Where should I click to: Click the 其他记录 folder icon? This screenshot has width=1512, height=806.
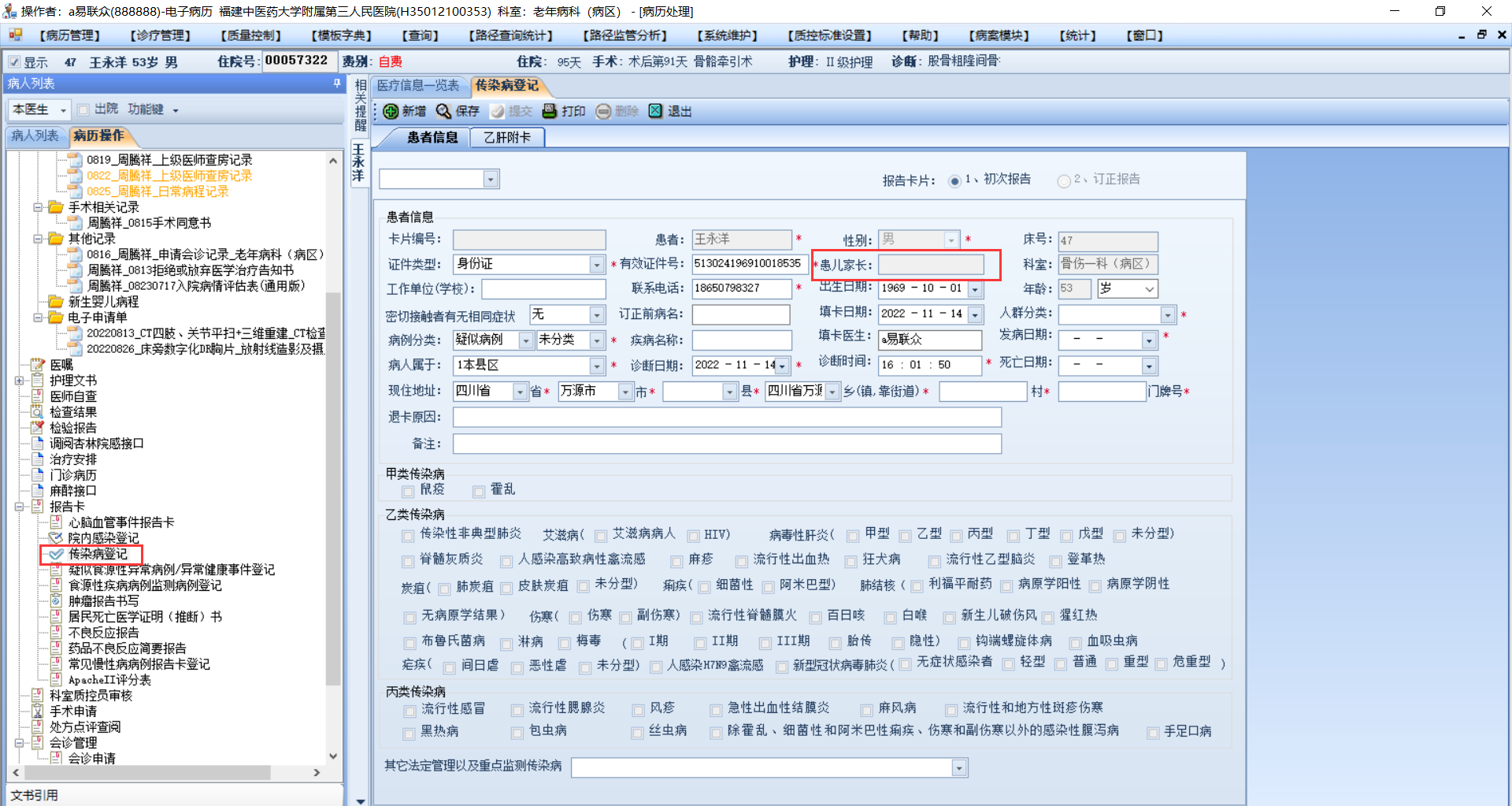tap(56, 239)
